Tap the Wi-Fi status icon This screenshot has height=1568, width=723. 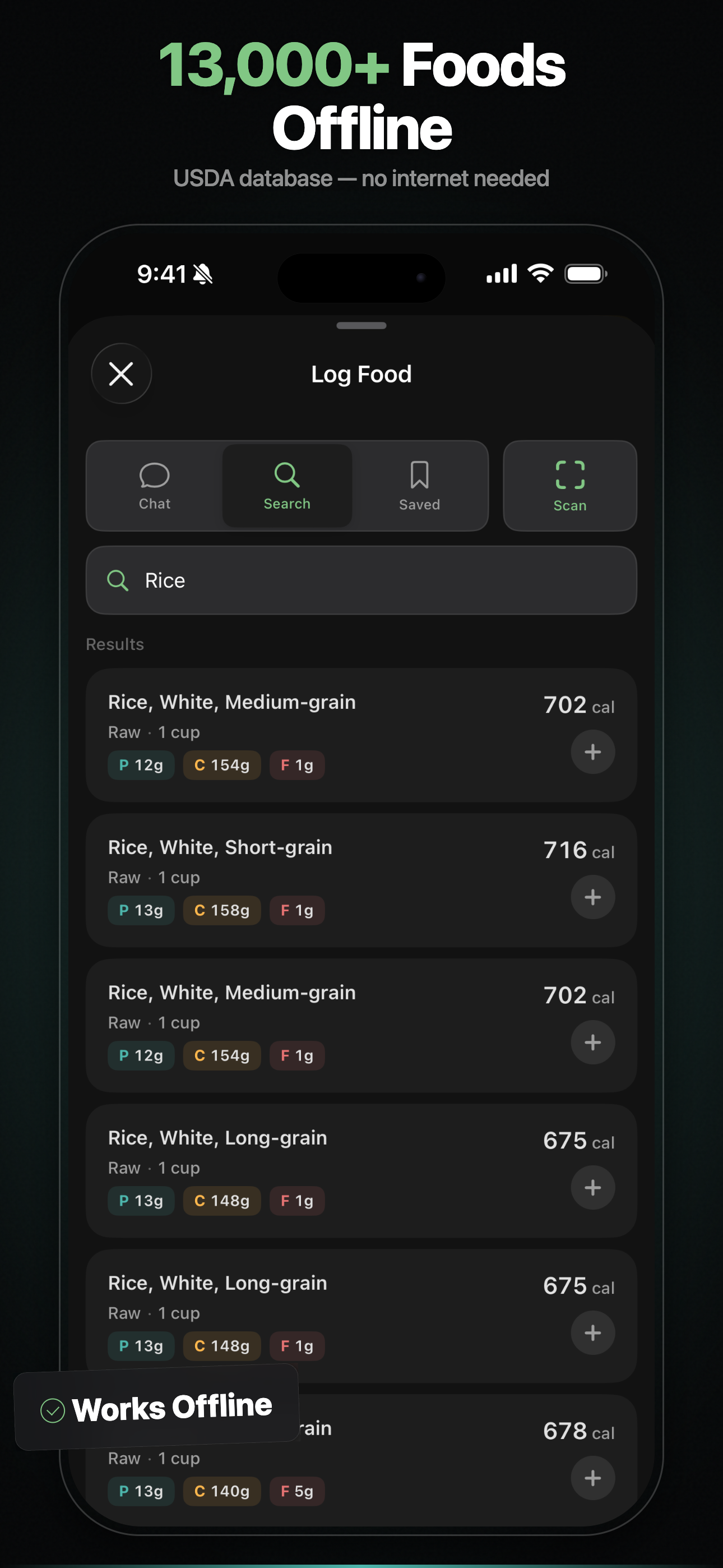pos(540,273)
